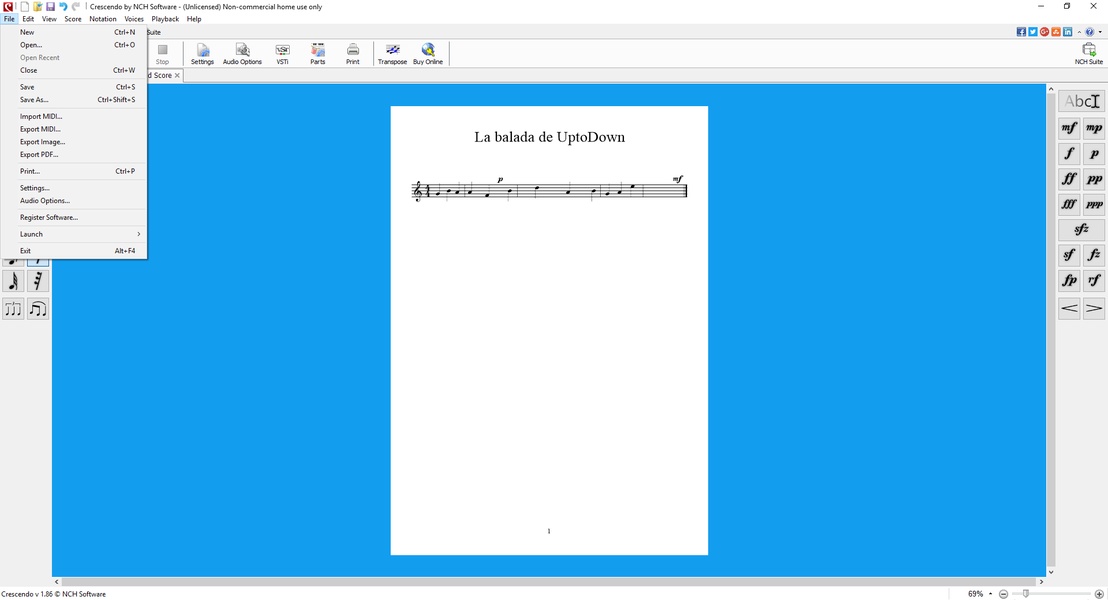Select the piano (p) dynamic button in palette
The height and width of the screenshot is (600, 1108).
[1094, 153]
